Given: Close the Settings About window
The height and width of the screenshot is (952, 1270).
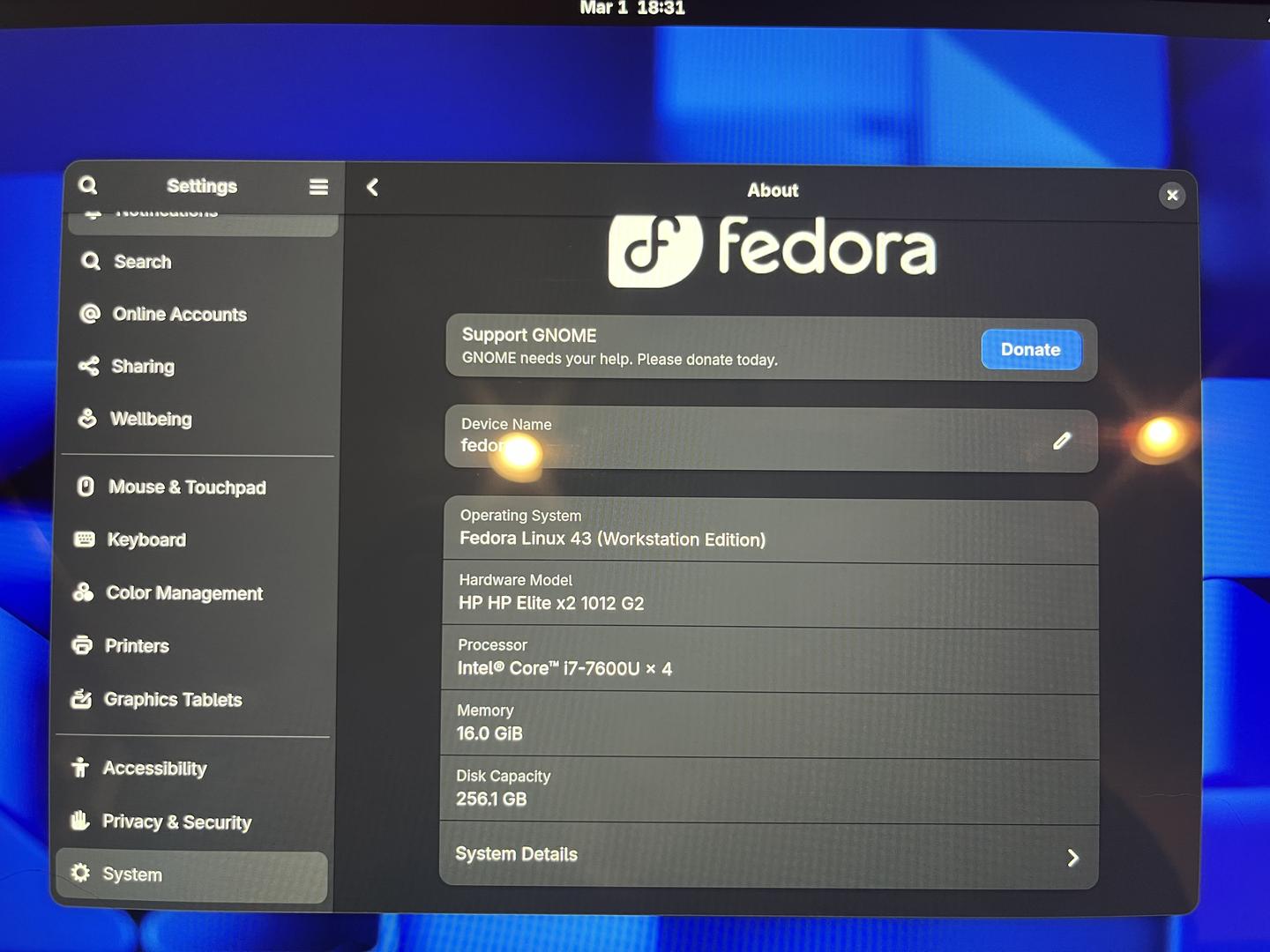Looking at the screenshot, I should pos(1172,195).
